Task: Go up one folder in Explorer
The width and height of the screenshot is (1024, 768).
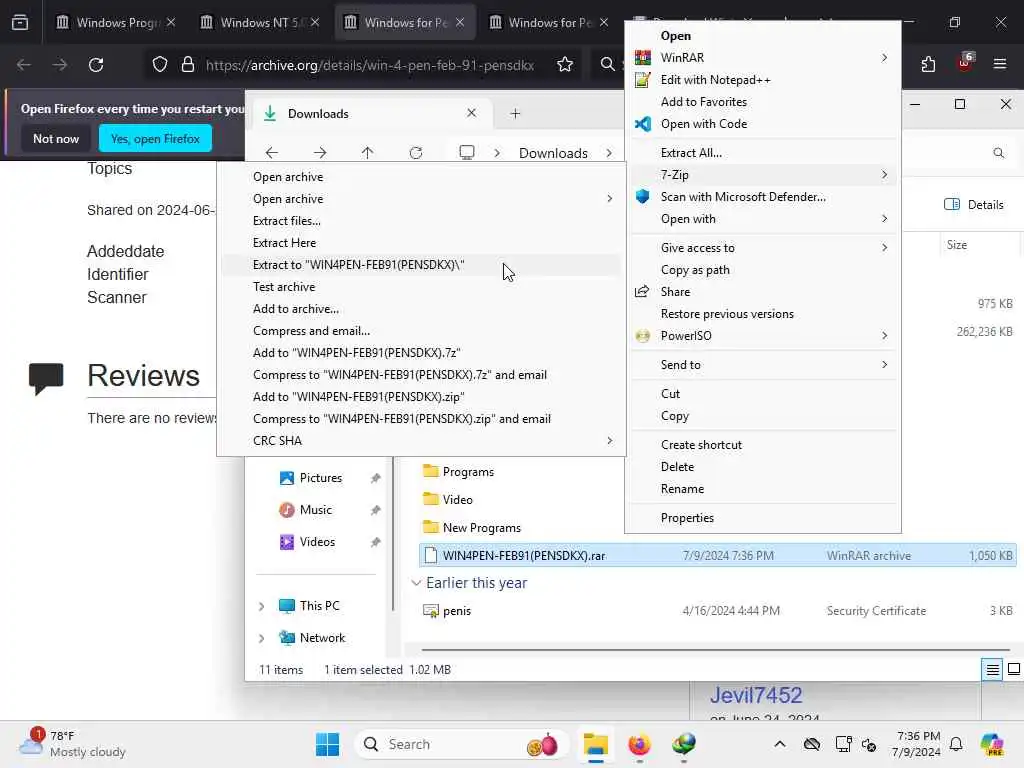Action: coord(368,153)
